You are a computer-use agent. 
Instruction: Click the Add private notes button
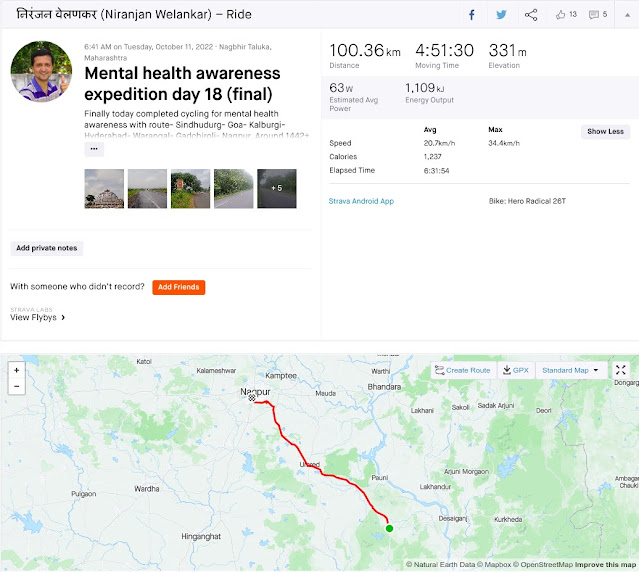[x=46, y=248]
